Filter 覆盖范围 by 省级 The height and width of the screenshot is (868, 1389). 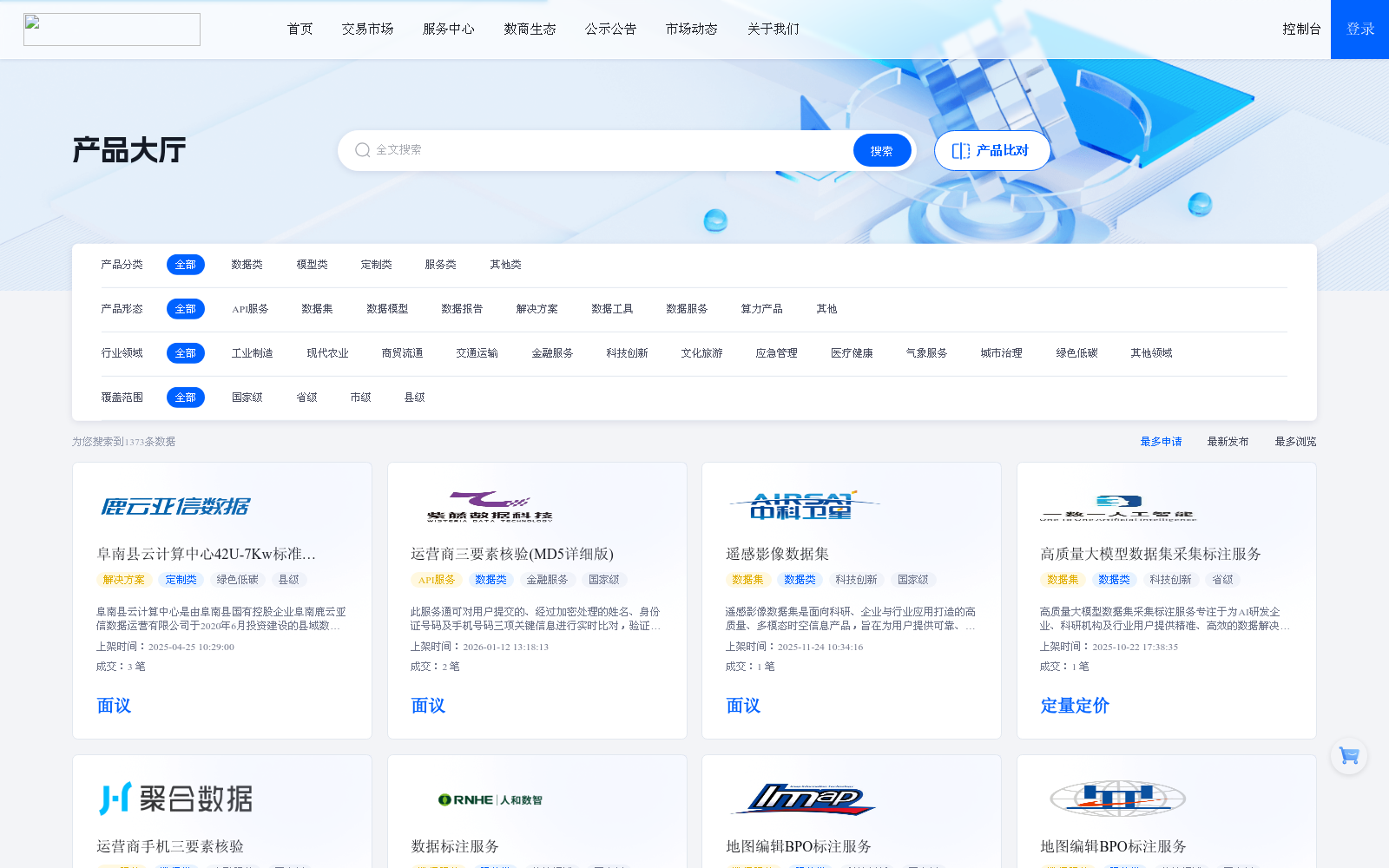[307, 398]
